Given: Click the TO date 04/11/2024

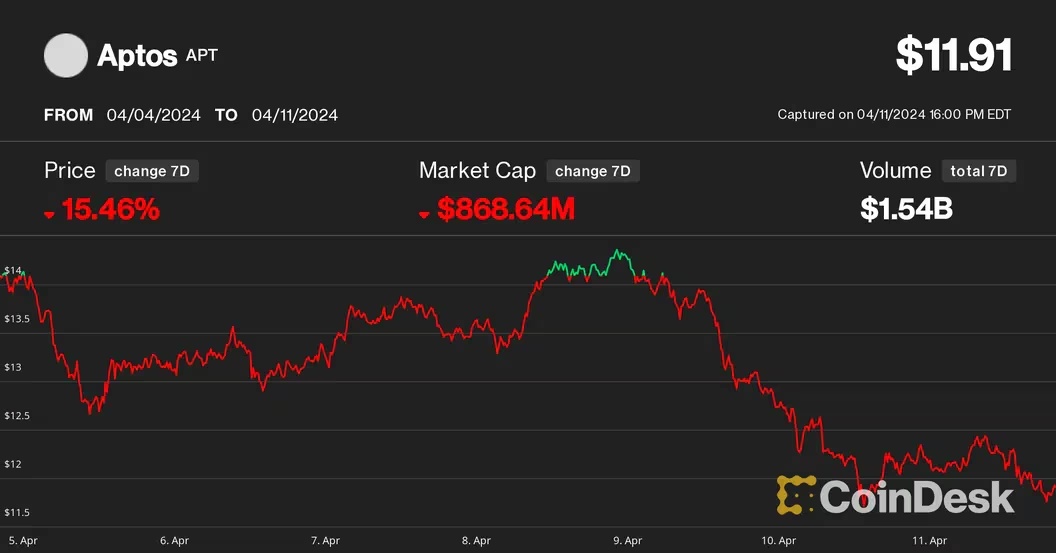Looking at the screenshot, I should click(295, 115).
